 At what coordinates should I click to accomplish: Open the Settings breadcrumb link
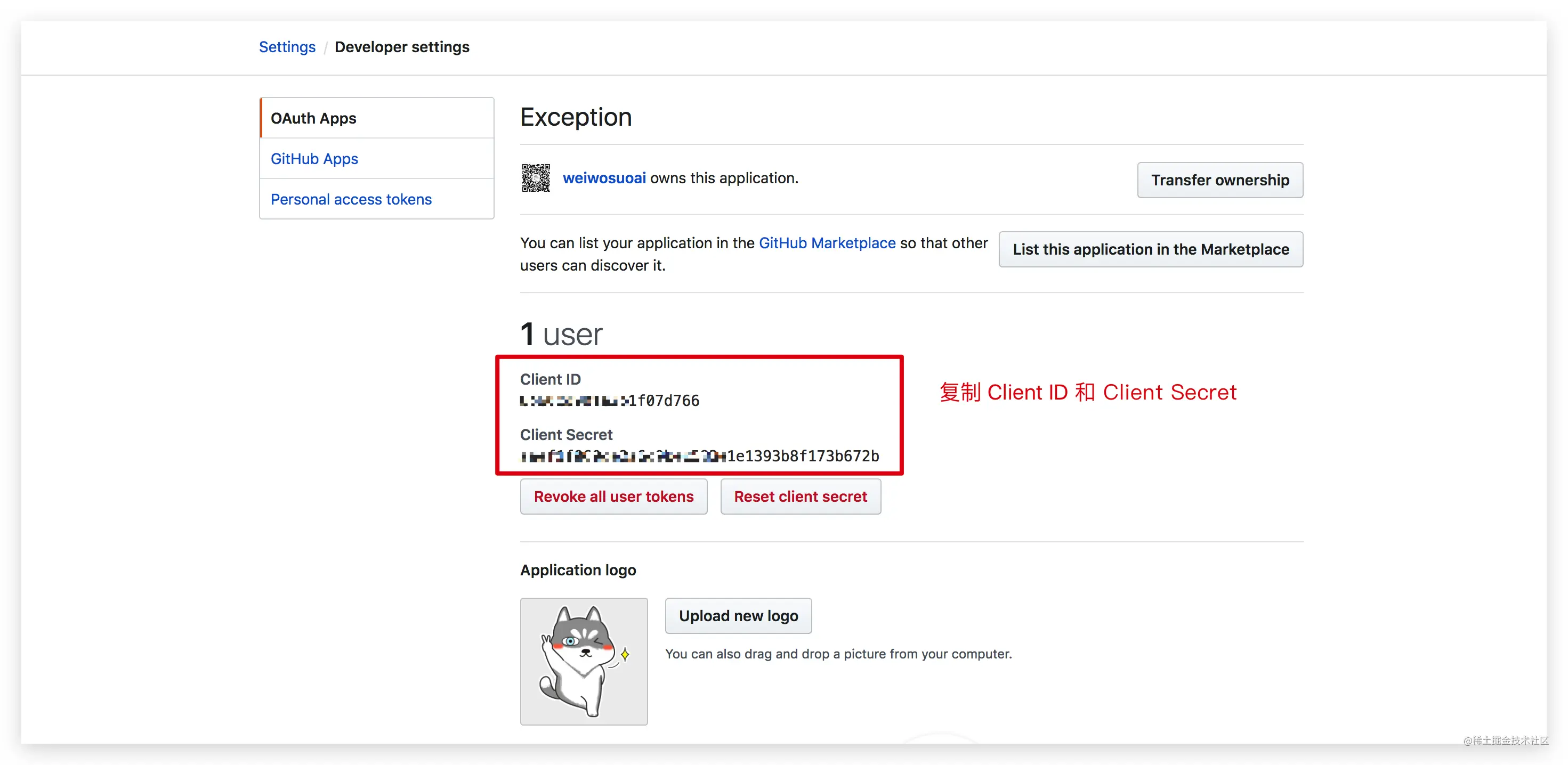[x=287, y=47]
